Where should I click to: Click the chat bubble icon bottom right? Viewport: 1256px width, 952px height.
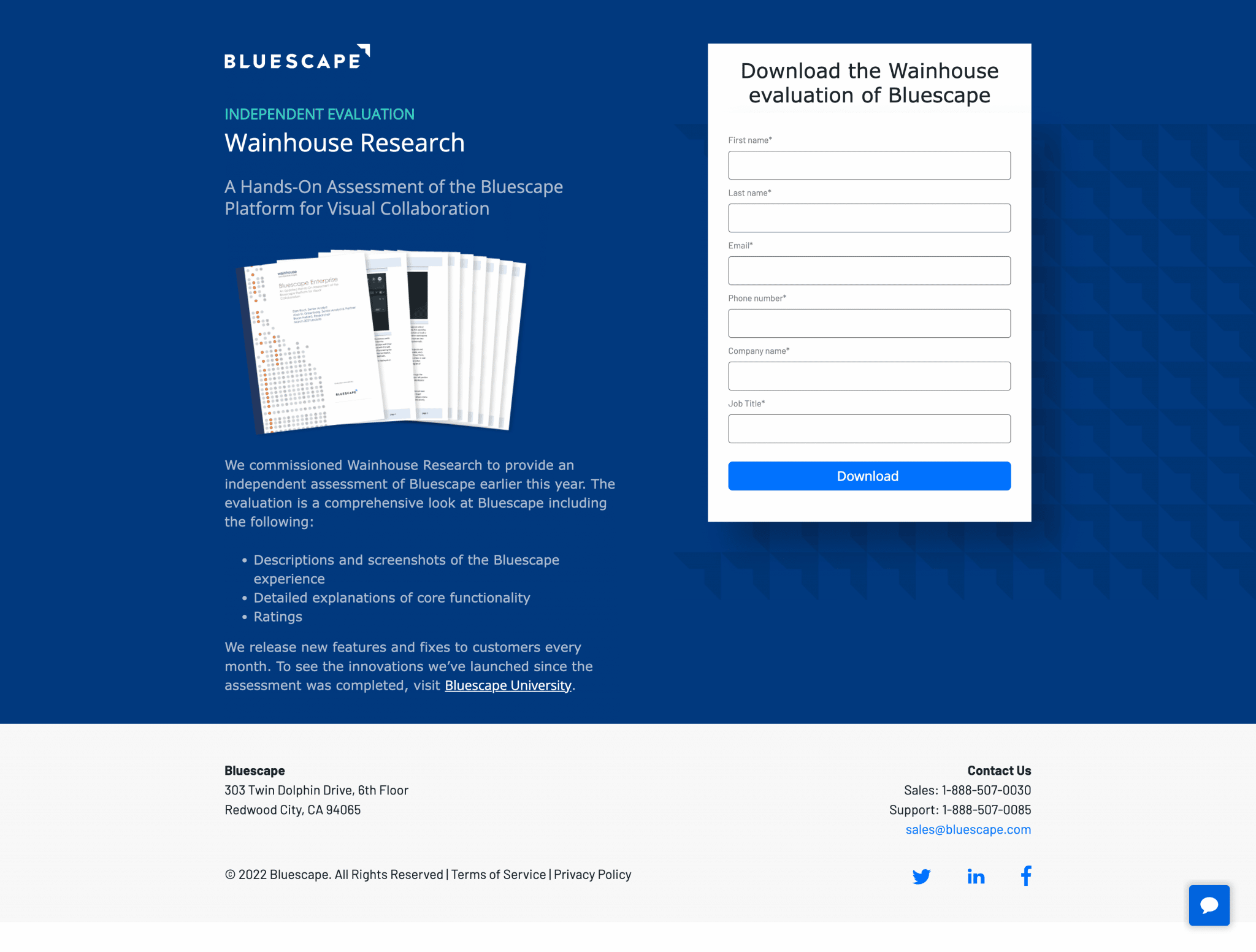[1211, 907]
